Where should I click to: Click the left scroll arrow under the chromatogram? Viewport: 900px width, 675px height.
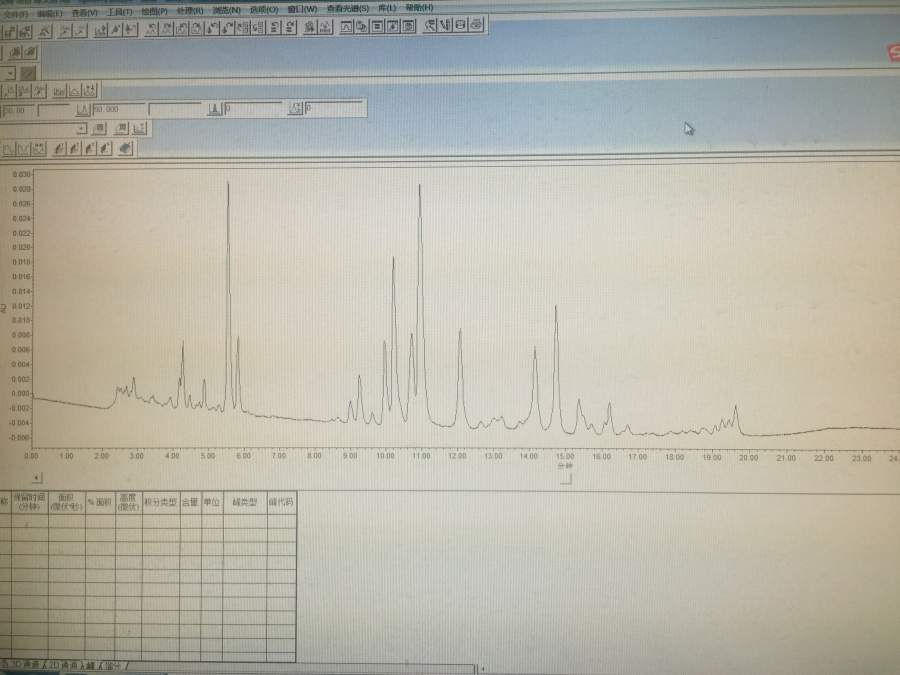37,478
